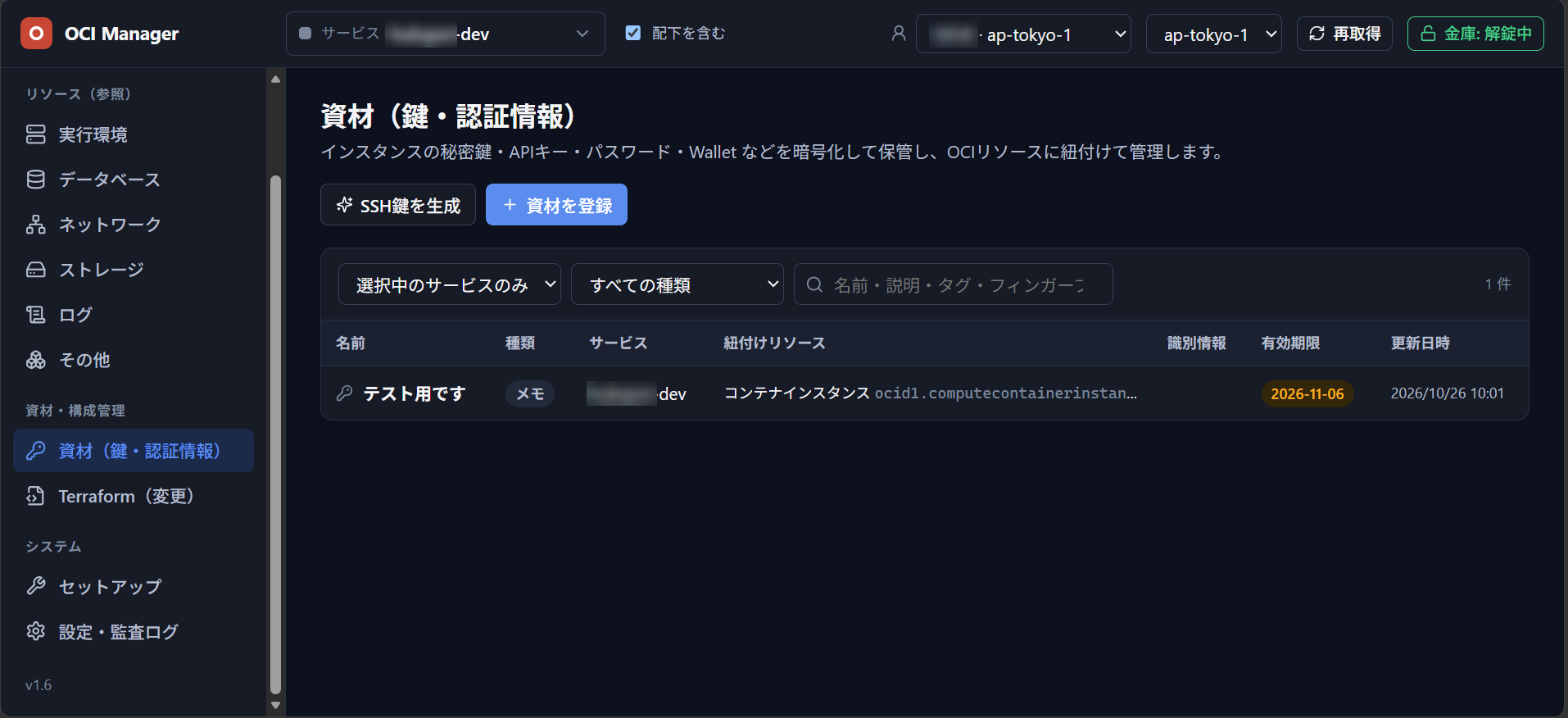This screenshot has height=718, width=1568.
Task: Click the sidebar scrollbar up arrow
Action: 275,80
